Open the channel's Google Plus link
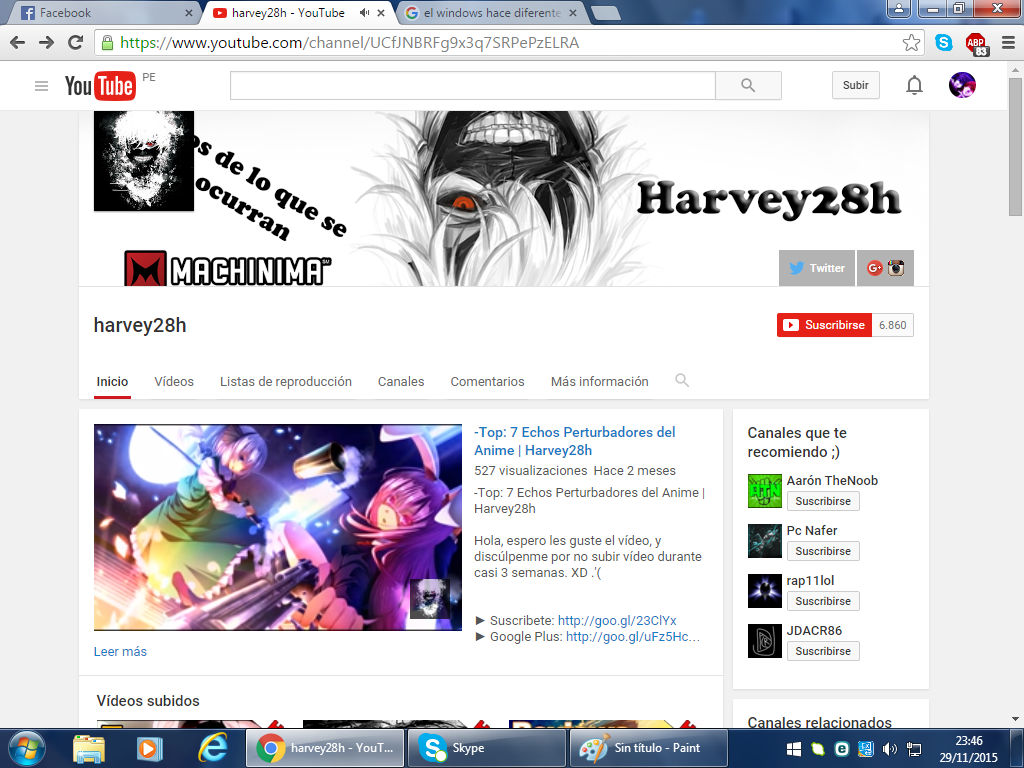Viewport: 1024px width, 768px height. click(x=874, y=268)
